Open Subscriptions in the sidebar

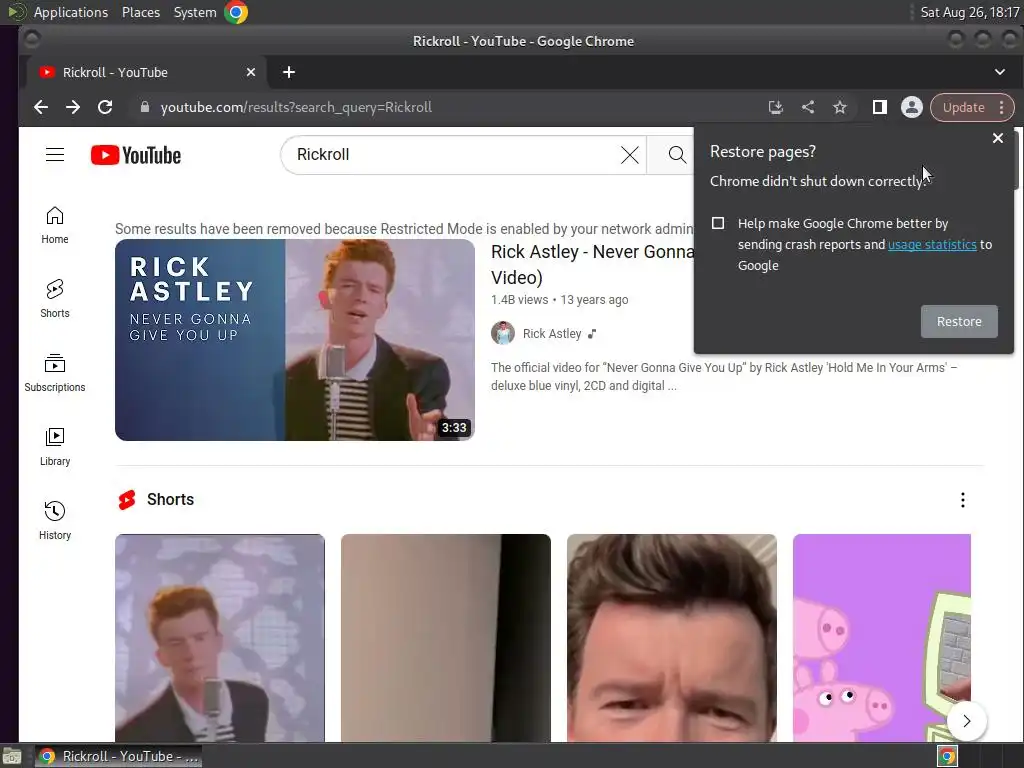(x=55, y=373)
